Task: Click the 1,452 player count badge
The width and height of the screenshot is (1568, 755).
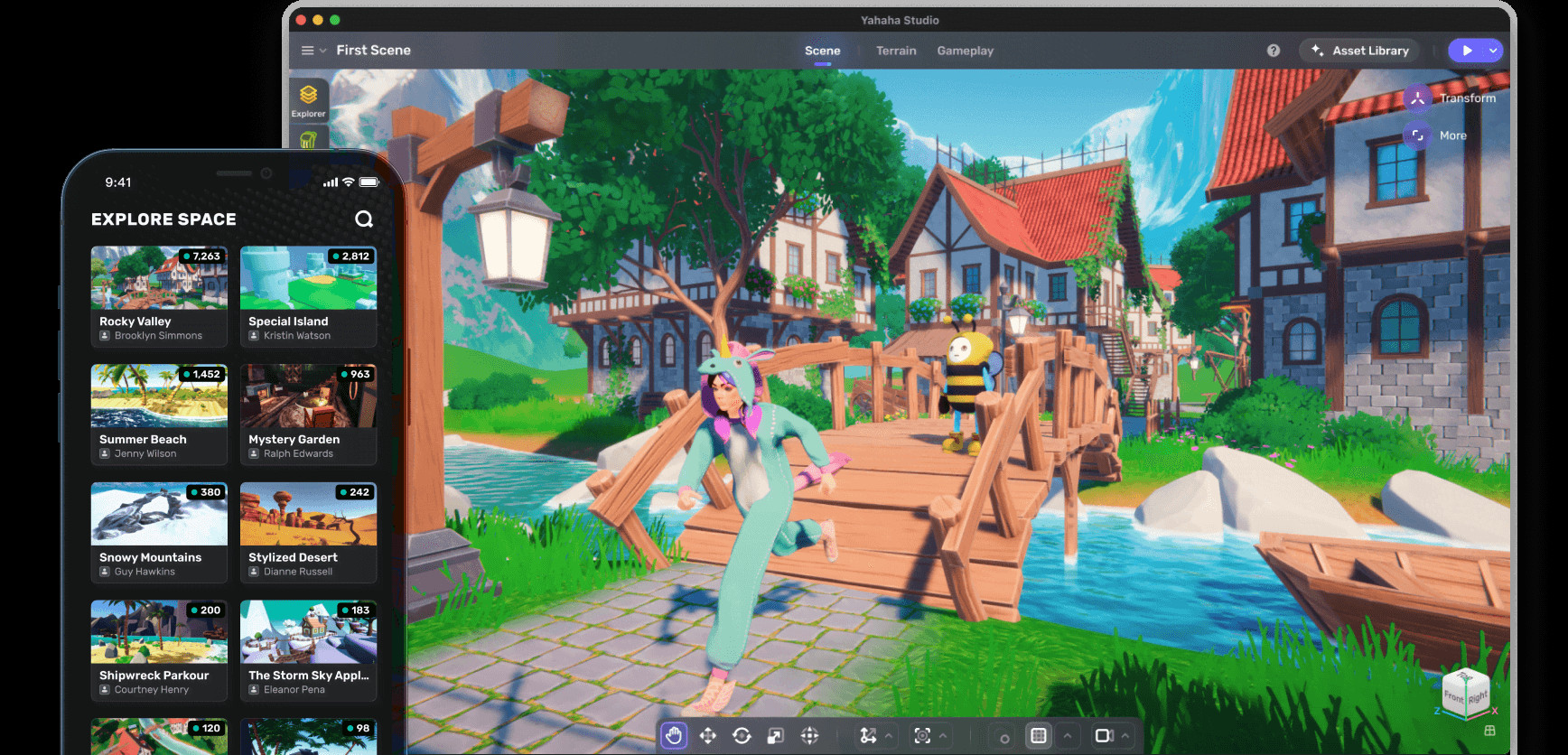Action: pyautogui.click(x=201, y=374)
